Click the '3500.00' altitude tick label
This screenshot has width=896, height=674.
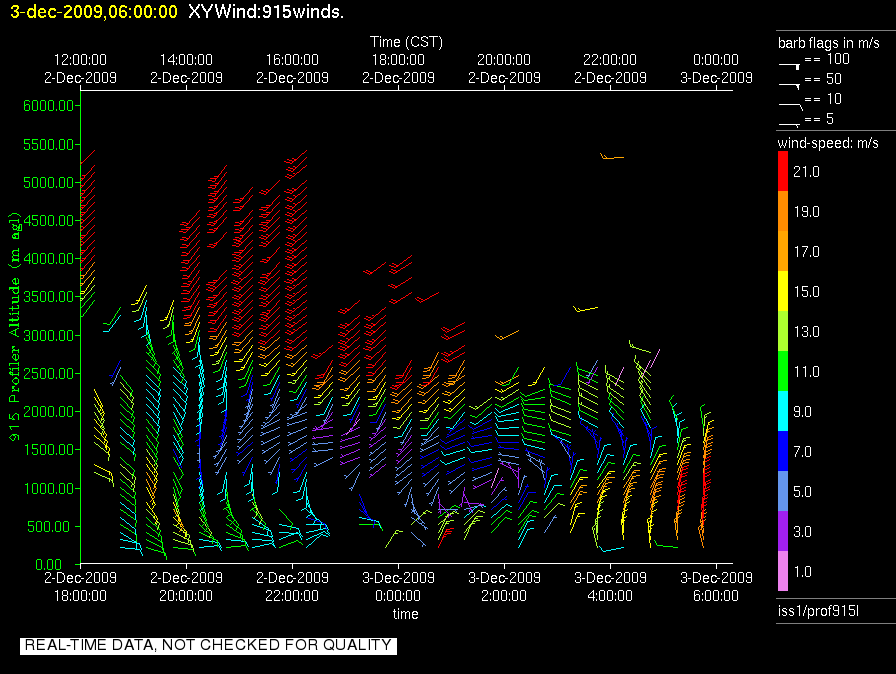coord(49,296)
